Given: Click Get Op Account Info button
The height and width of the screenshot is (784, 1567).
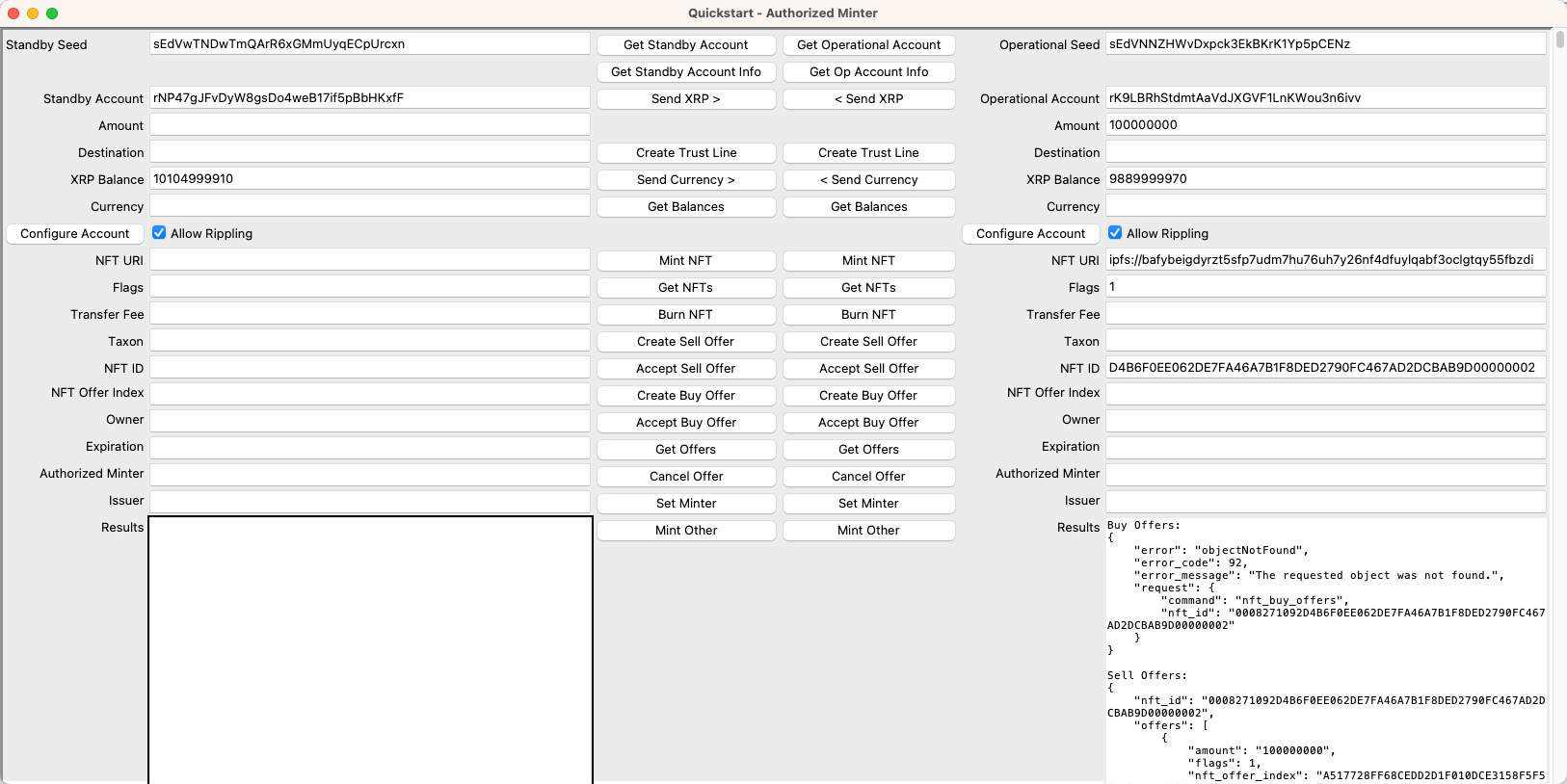Looking at the screenshot, I should pos(868,72).
